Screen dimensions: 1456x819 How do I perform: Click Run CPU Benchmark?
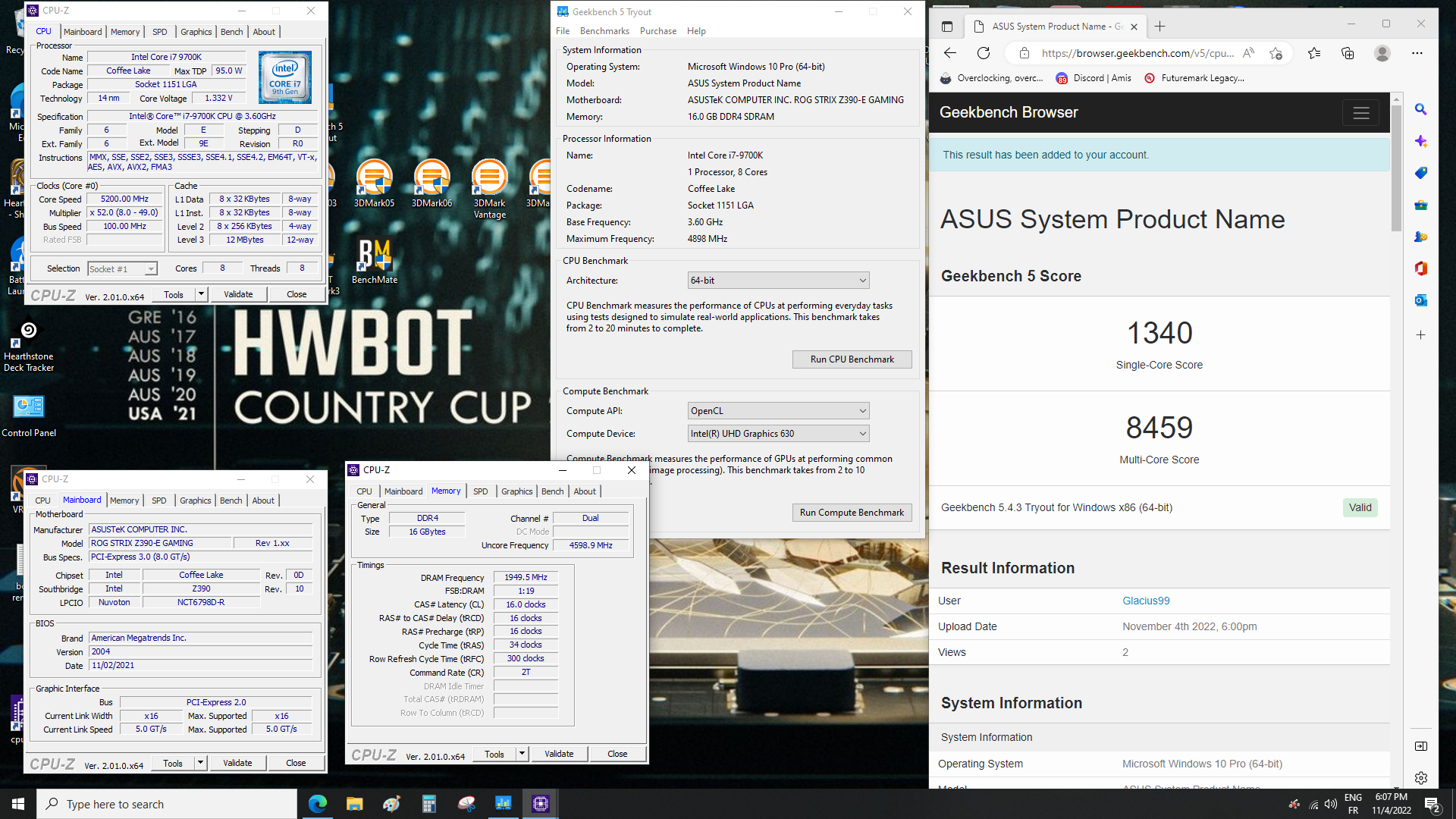click(852, 359)
